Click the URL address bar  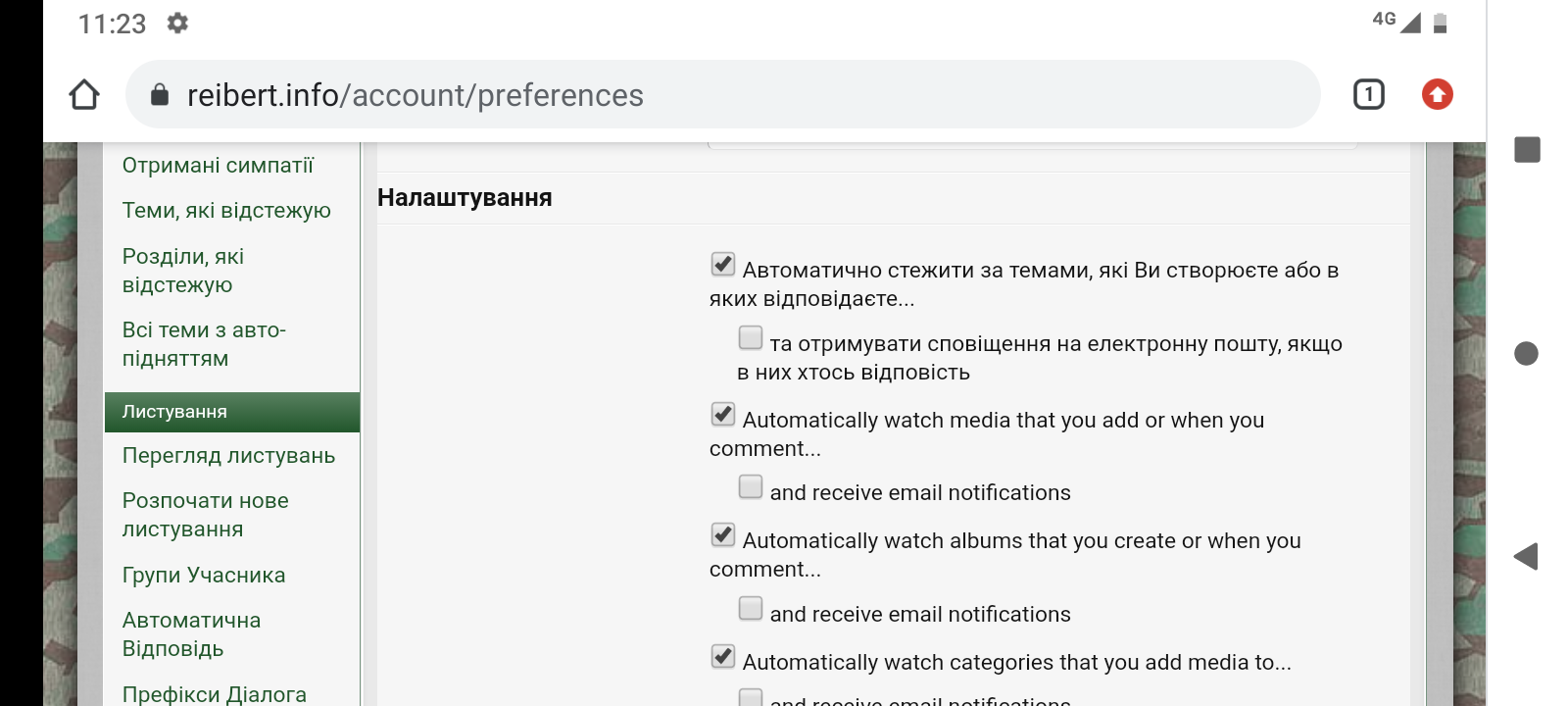723,94
